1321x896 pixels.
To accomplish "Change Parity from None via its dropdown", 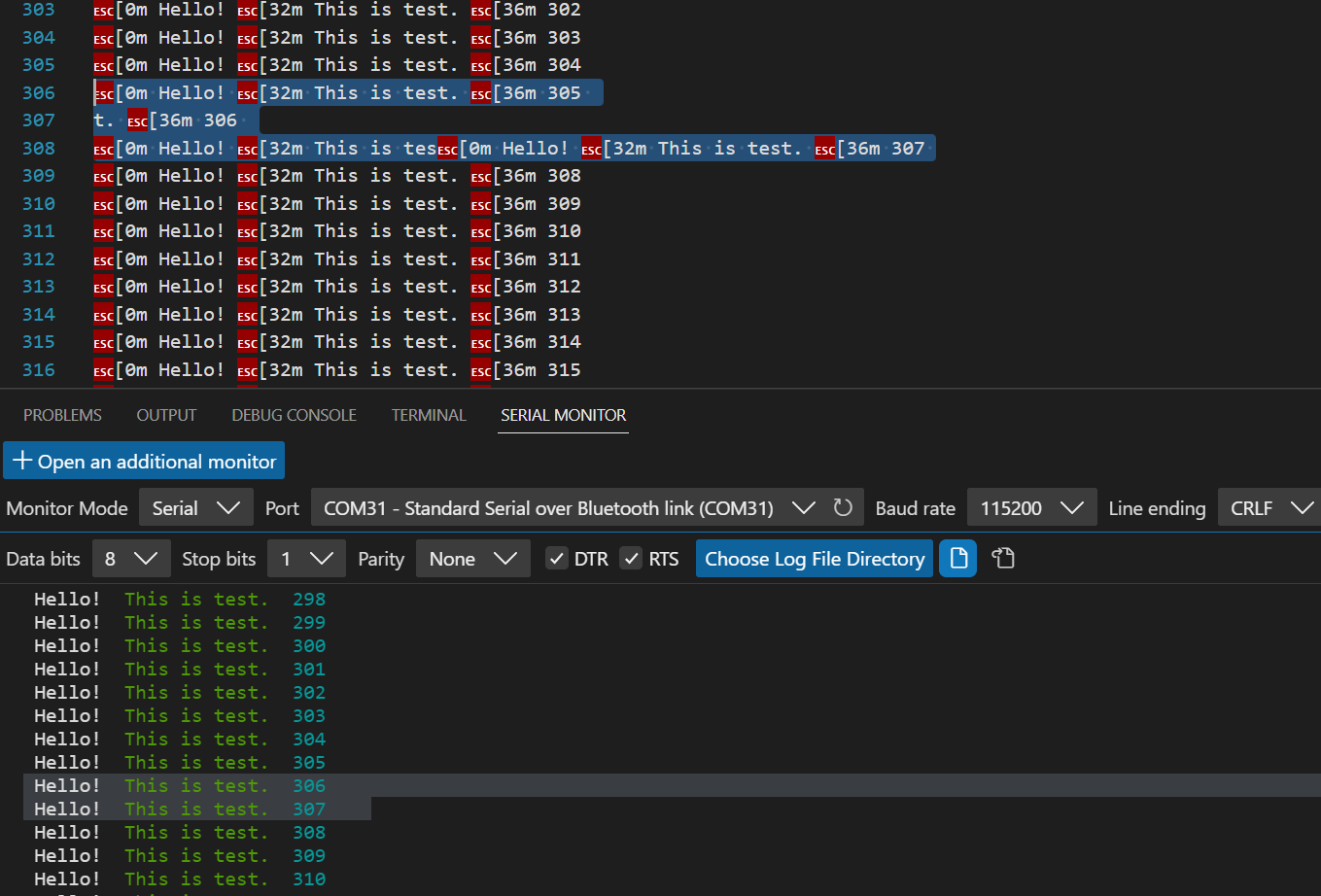I will tap(473, 558).
